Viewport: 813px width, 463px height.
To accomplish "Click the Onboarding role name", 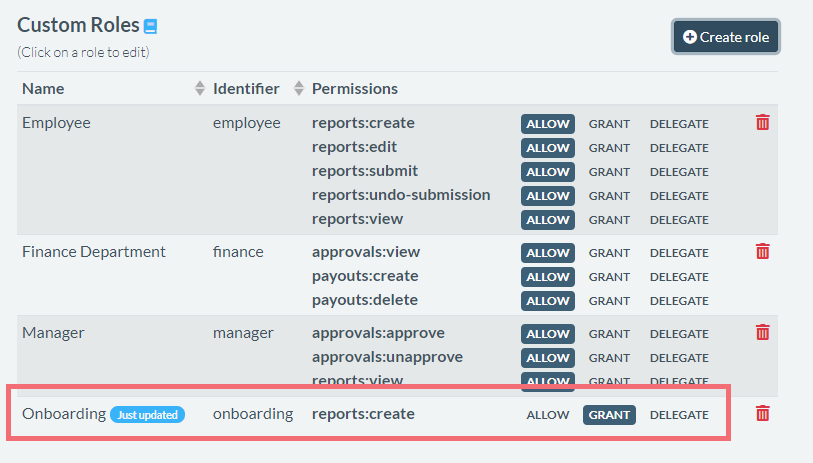I will point(63,414).
